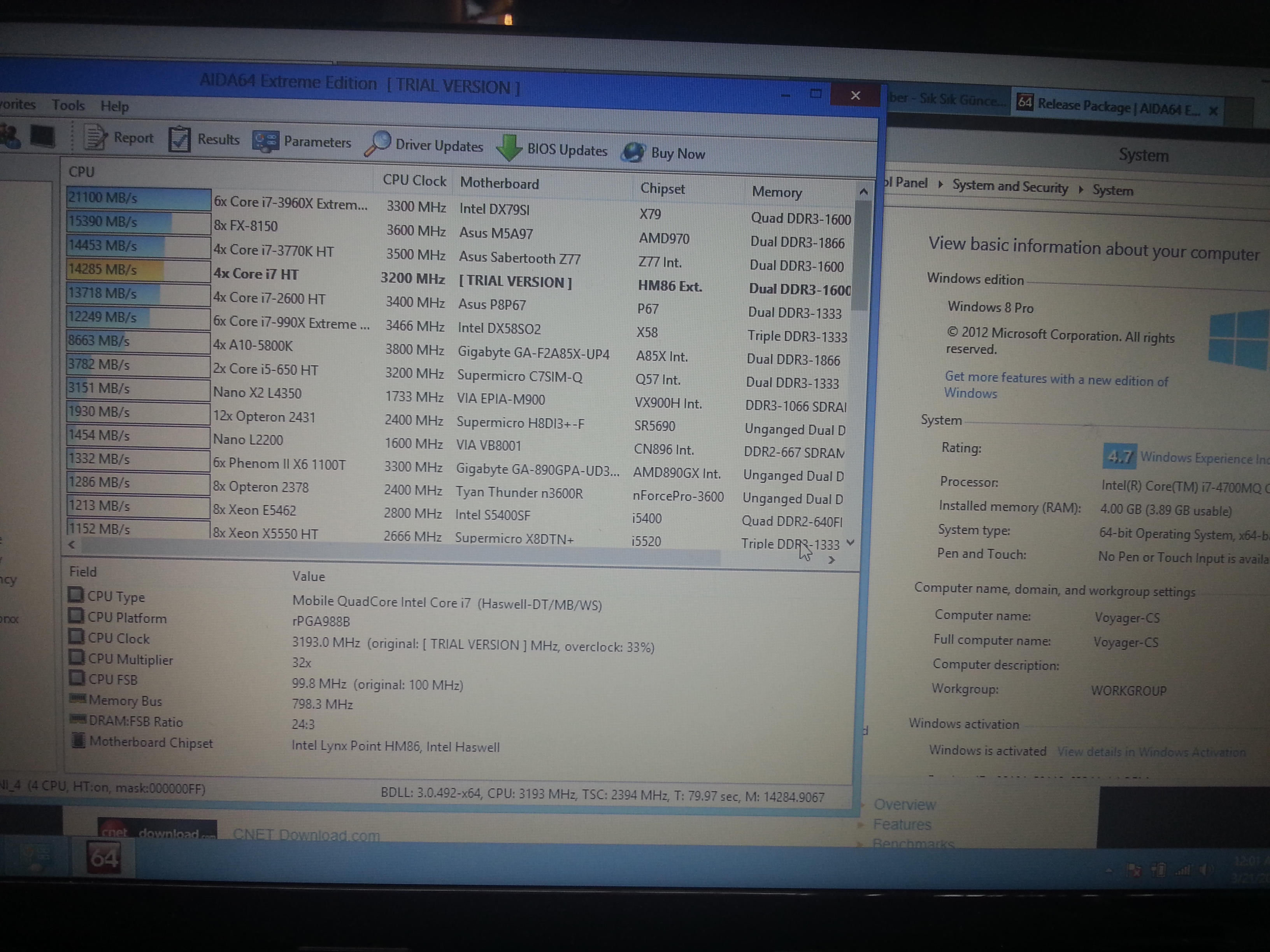Image resolution: width=1270 pixels, height=952 pixels.
Task: Sort results by the CPU Clock column
Action: click(x=414, y=180)
